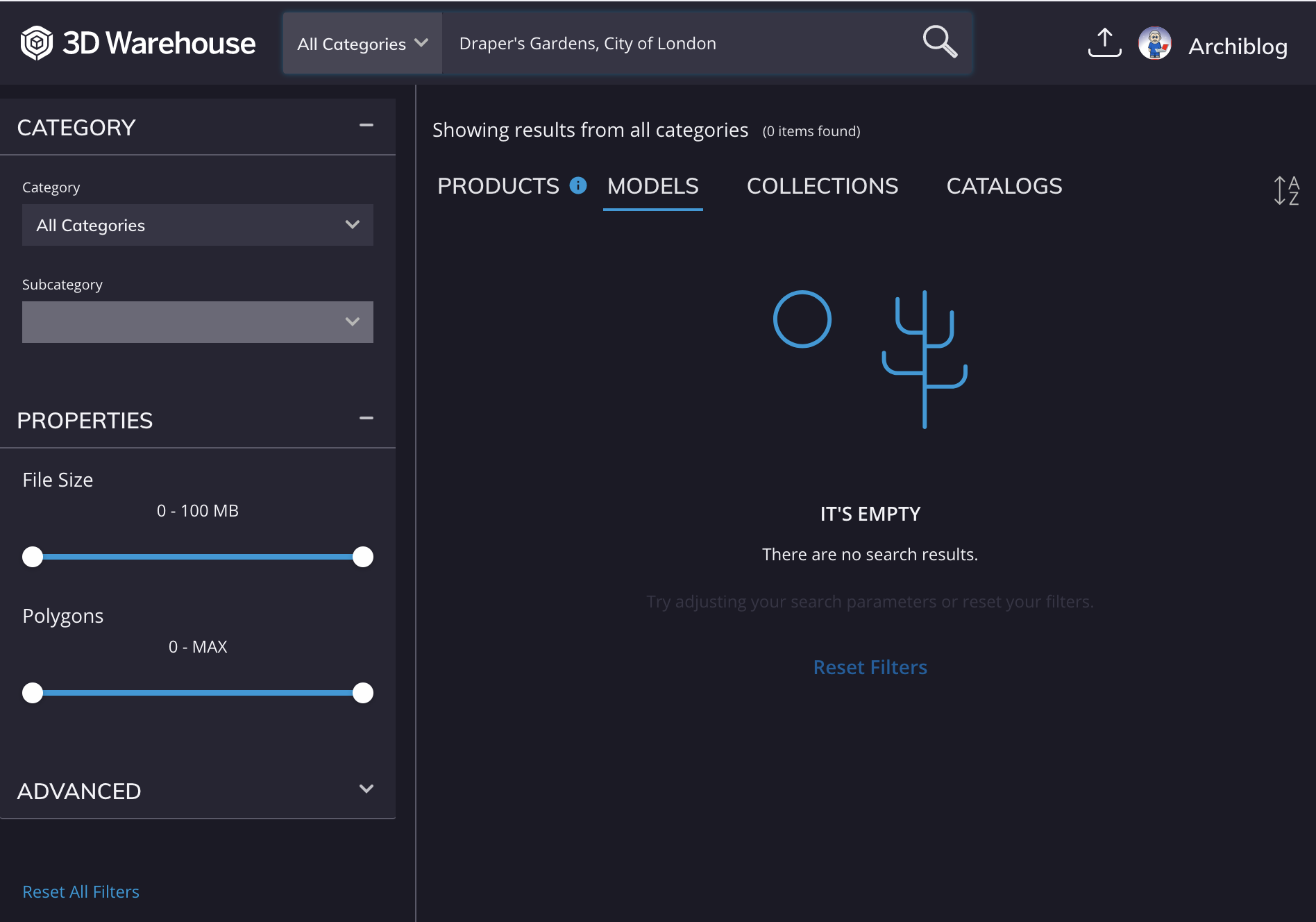Click the upload model icon
1316x922 pixels.
tap(1104, 43)
